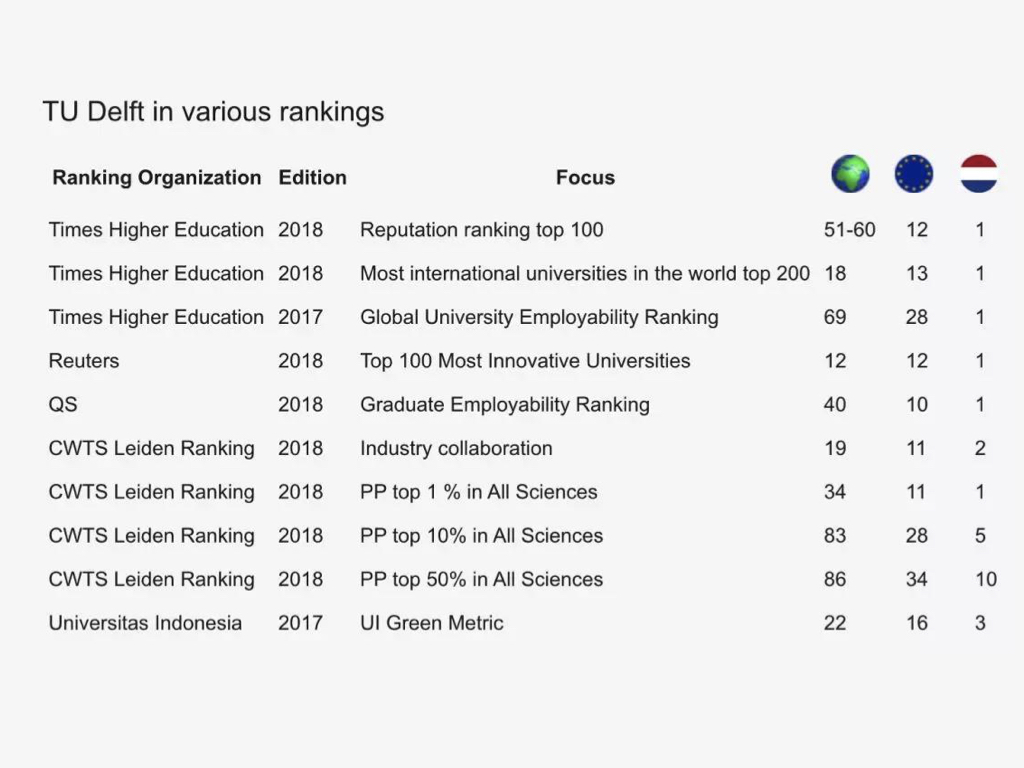The width and height of the screenshot is (1024, 768).
Task: Click Netherlands rank '5' in PP top 10% row
Action: click(x=980, y=536)
